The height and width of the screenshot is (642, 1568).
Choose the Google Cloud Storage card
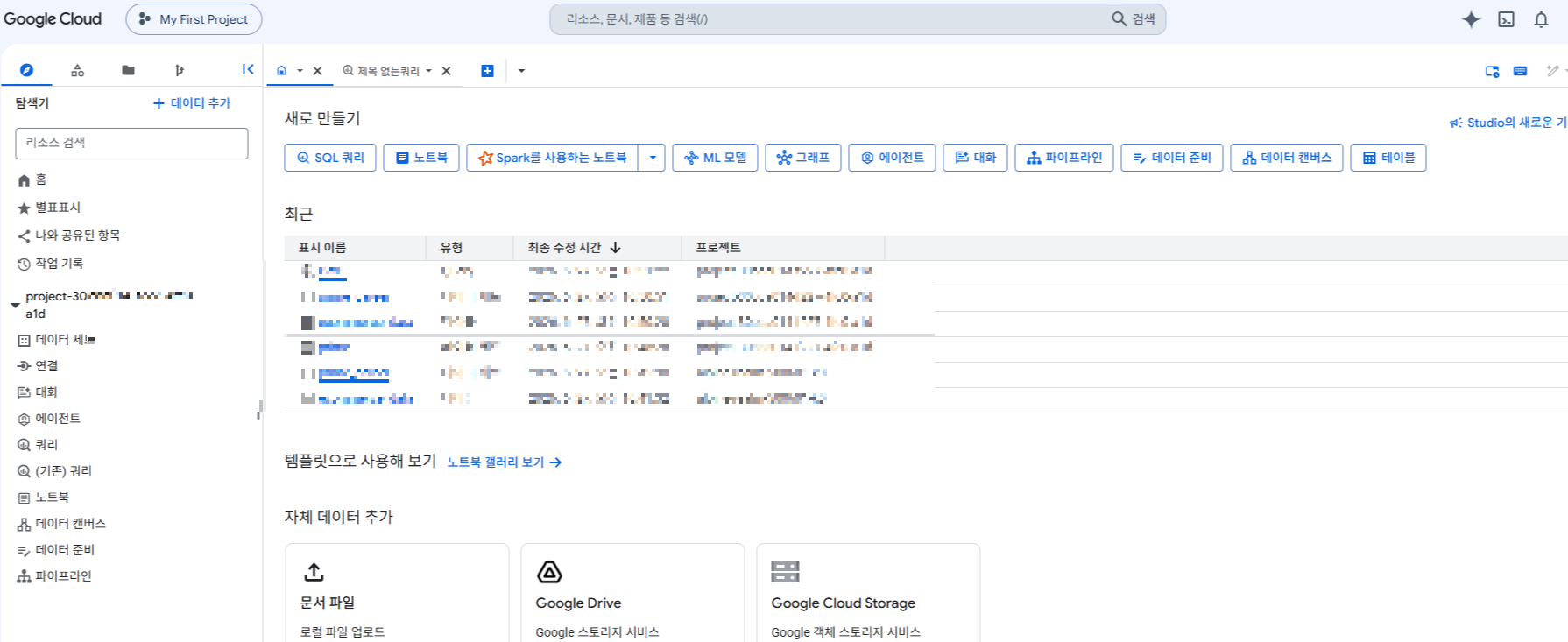click(868, 593)
